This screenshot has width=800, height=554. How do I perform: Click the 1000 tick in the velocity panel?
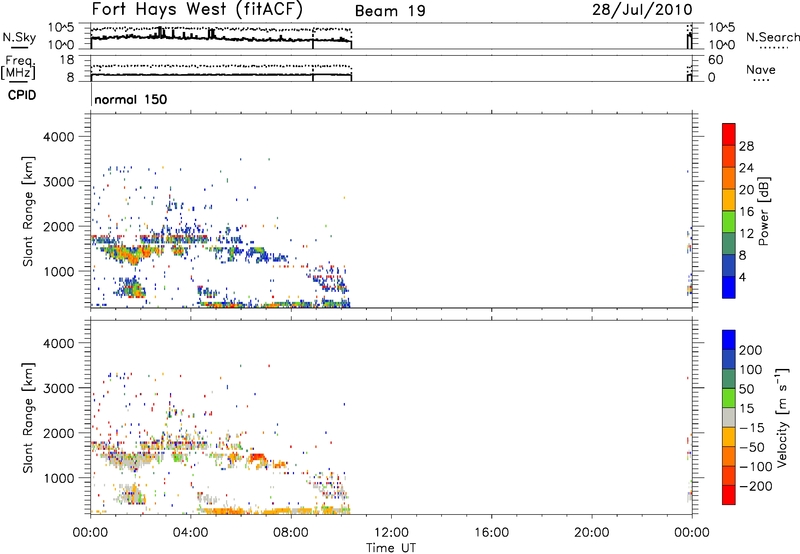[58, 478]
